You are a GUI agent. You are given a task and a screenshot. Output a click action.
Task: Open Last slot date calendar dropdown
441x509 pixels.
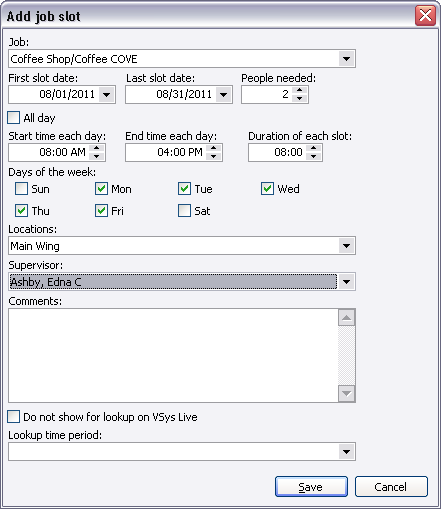pos(224,95)
